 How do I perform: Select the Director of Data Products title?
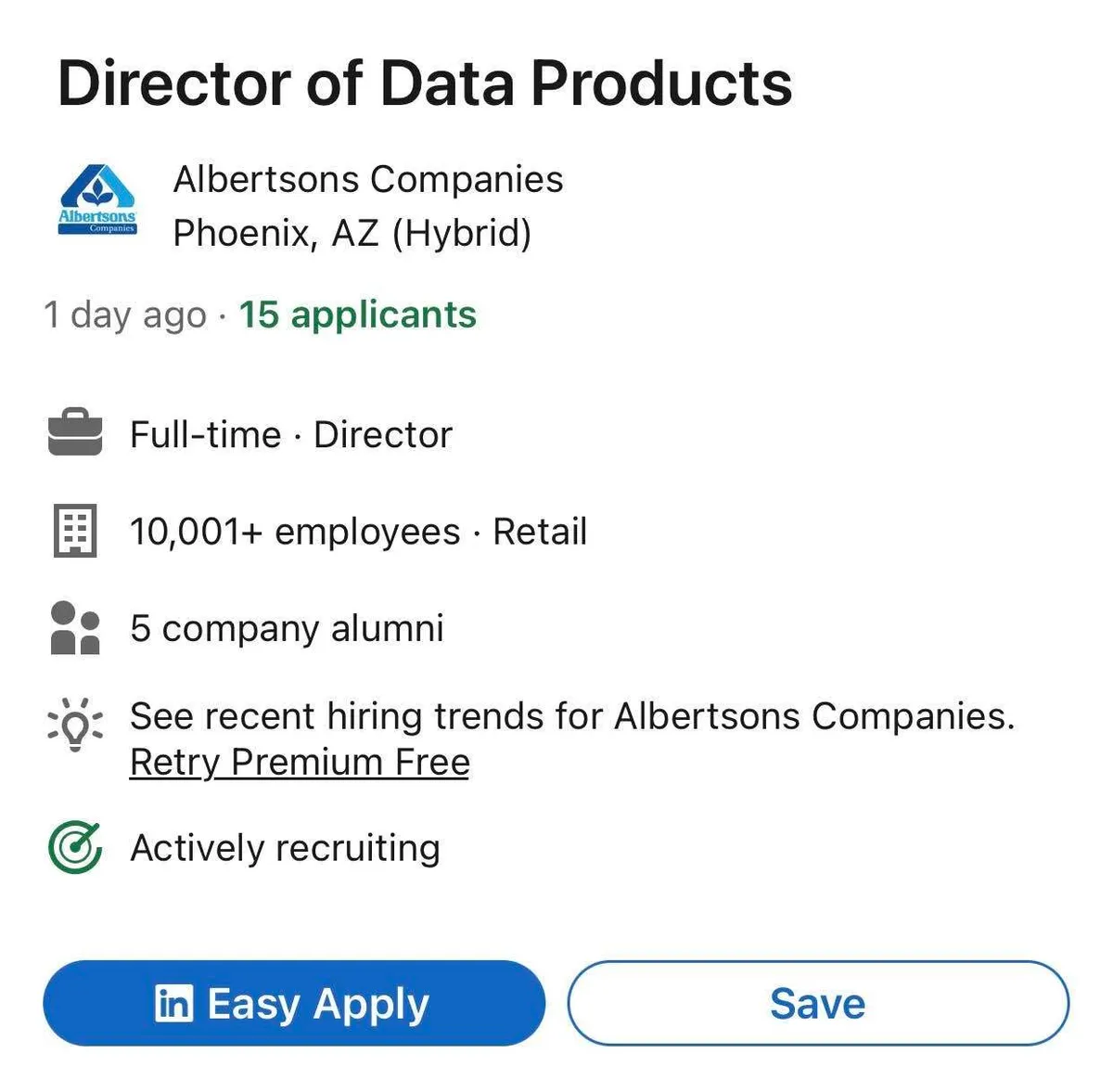point(425,84)
